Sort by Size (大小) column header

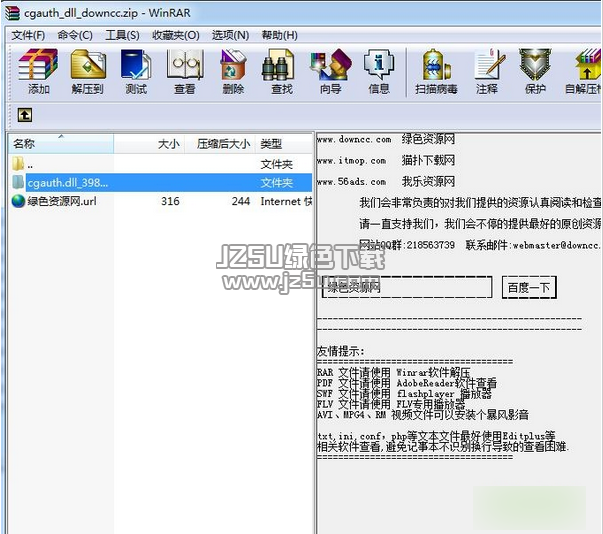168,144
